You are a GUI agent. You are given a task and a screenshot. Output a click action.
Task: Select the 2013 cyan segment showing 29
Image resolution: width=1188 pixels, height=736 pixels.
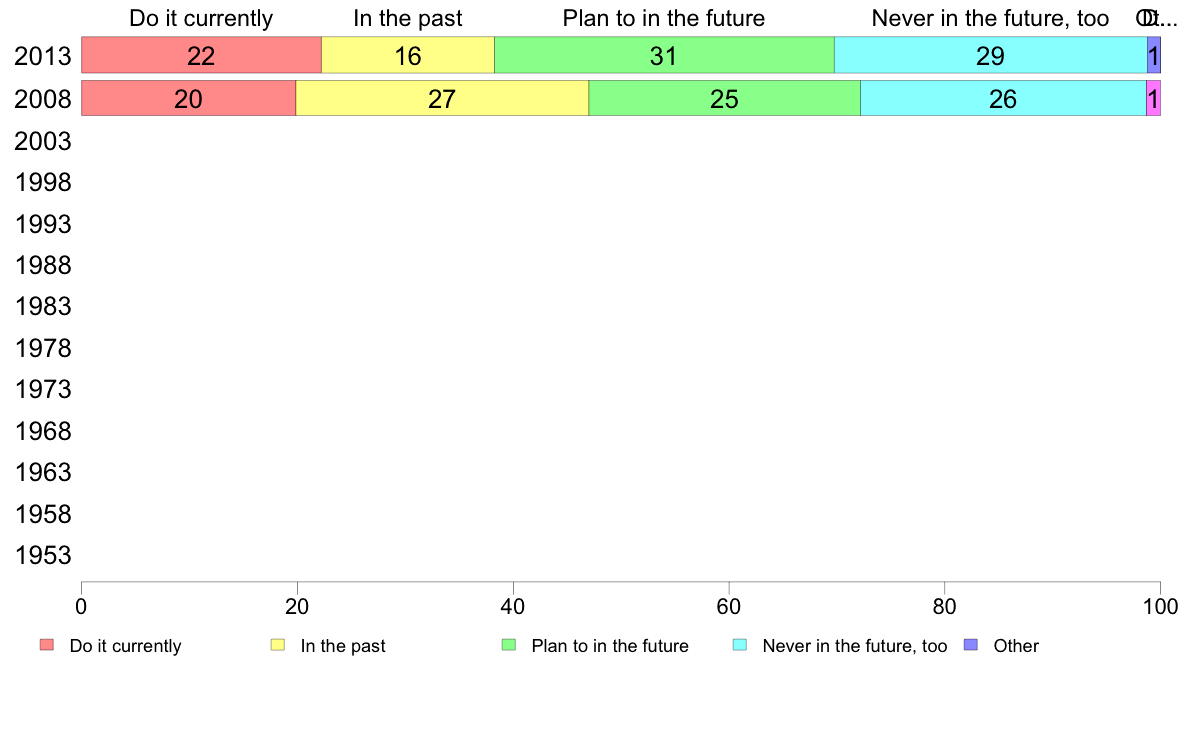(990, 55)
